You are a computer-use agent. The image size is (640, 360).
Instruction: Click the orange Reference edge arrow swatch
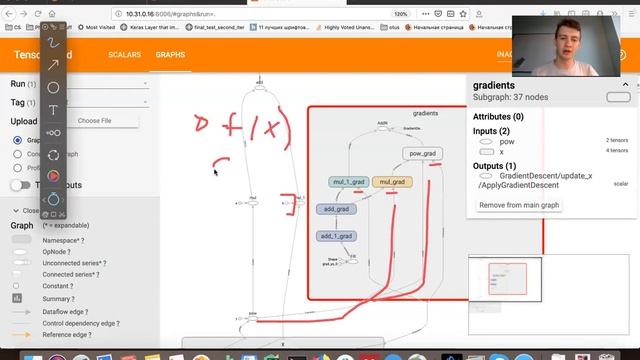pyautogui.click(x=21, y=335)
